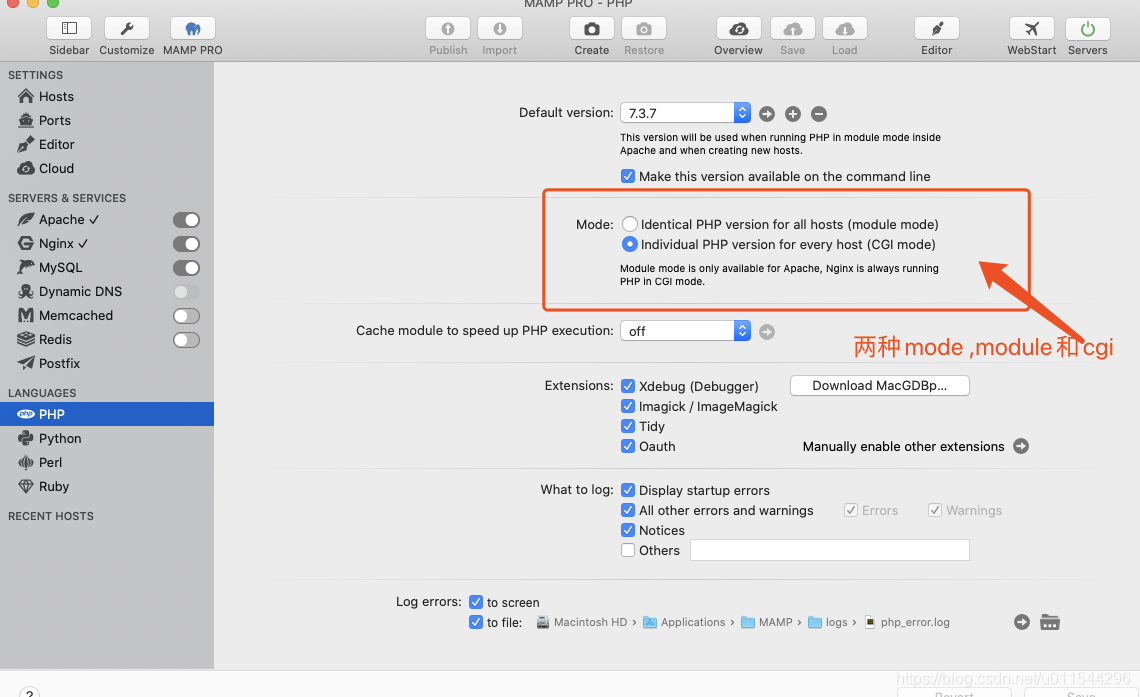This screenshot has width=1140, height=697.
Task: Click Others log text field
Action: point(830,550)
